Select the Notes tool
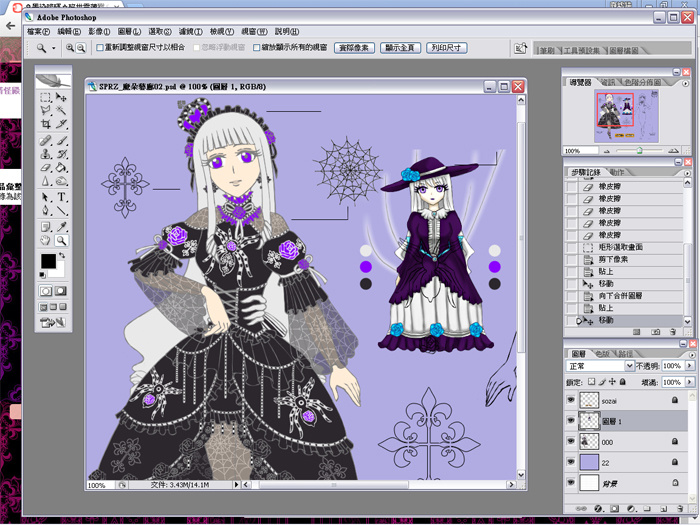This screenshot has height=525, width=700. coord(45,227)
